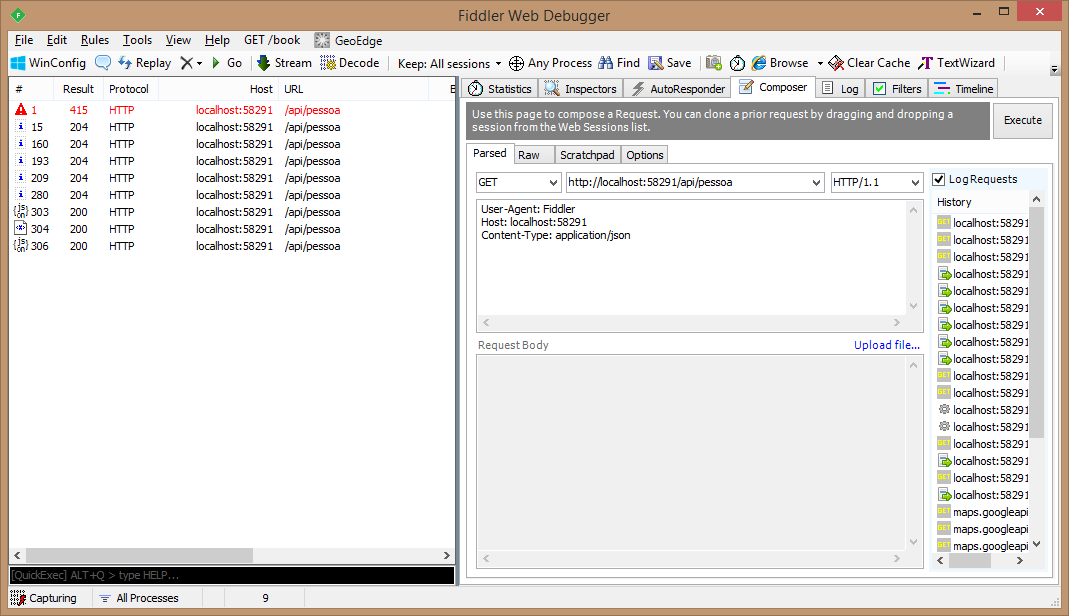
Task: Click the timer stopwatch toolbar icon
Action: click(737, 63)
